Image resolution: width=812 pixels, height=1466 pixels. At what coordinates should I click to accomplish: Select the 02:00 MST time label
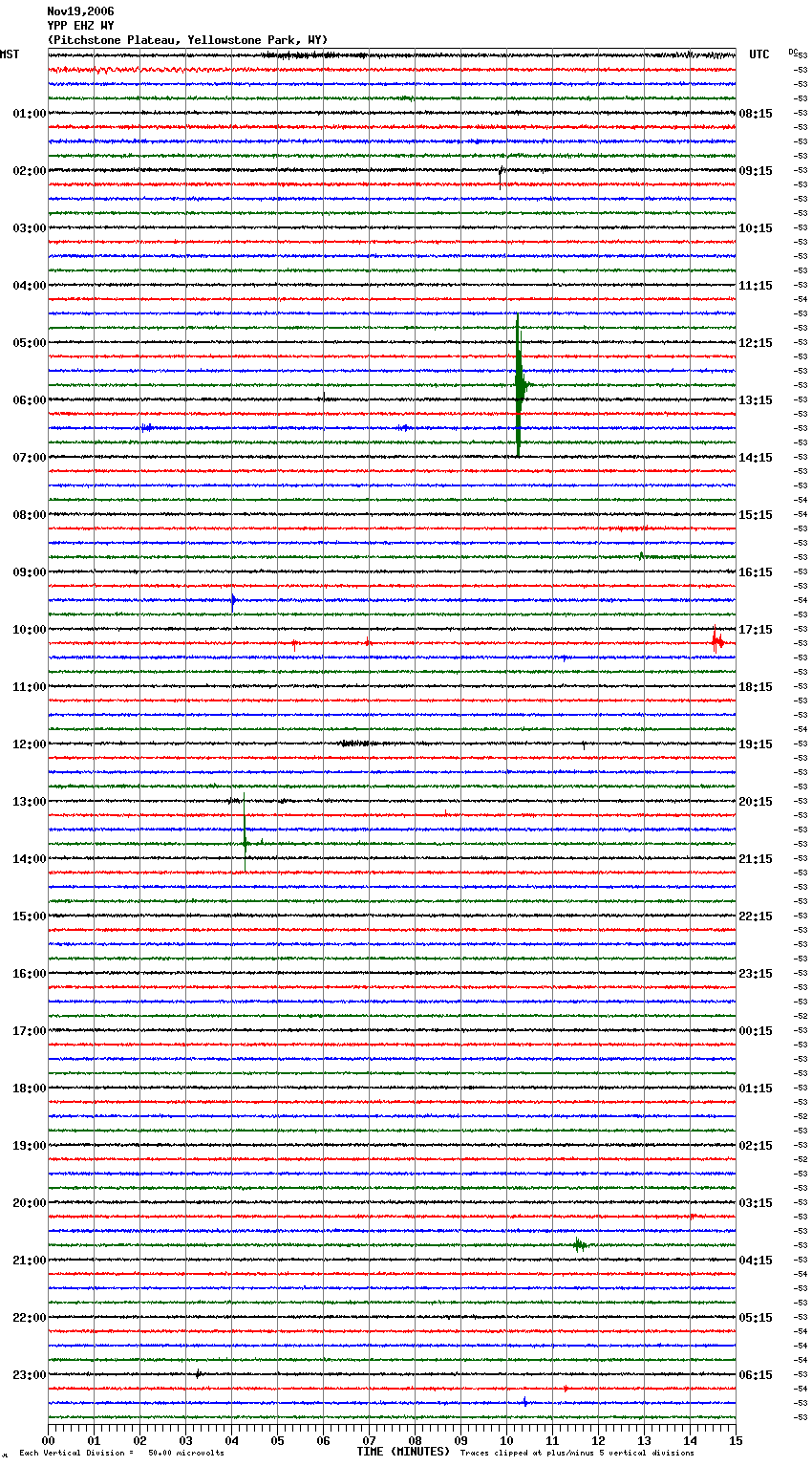29,171
